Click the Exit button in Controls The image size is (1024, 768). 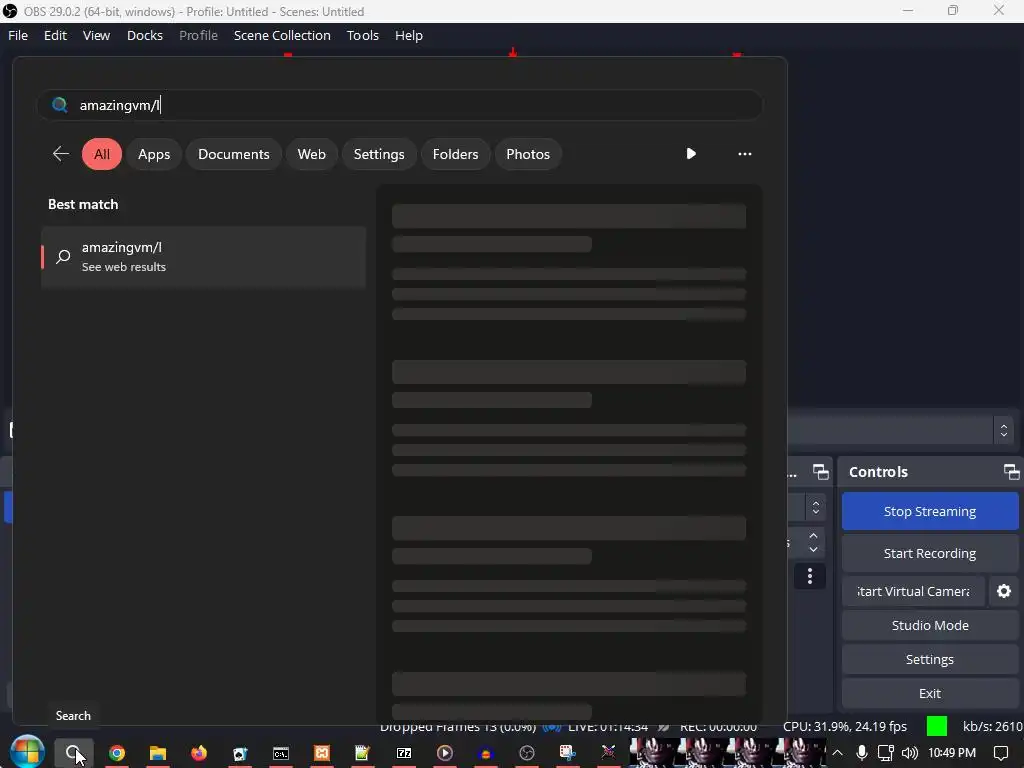[930, 693]
